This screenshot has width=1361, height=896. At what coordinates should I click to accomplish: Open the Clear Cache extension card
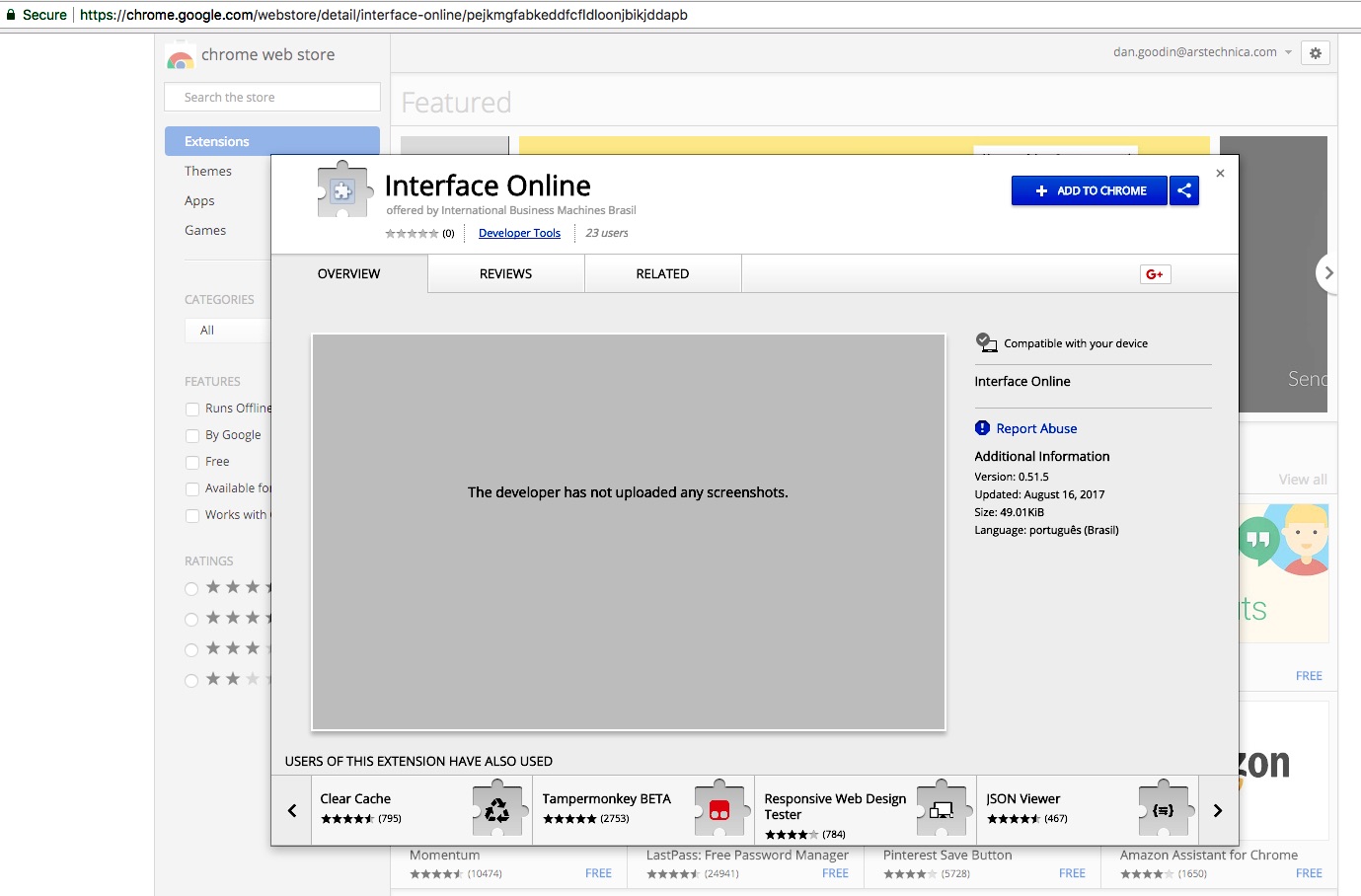[x=421, y=810]
